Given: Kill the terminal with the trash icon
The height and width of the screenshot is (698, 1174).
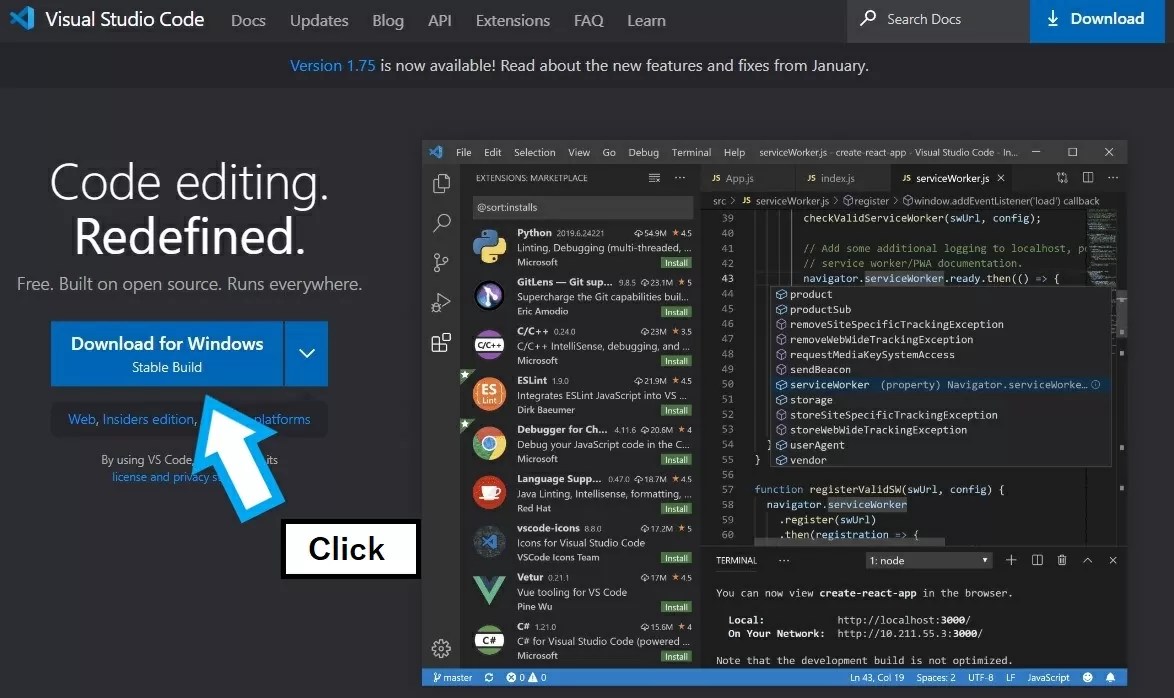Looking at the screenshot, I should tap(1062, 560).
